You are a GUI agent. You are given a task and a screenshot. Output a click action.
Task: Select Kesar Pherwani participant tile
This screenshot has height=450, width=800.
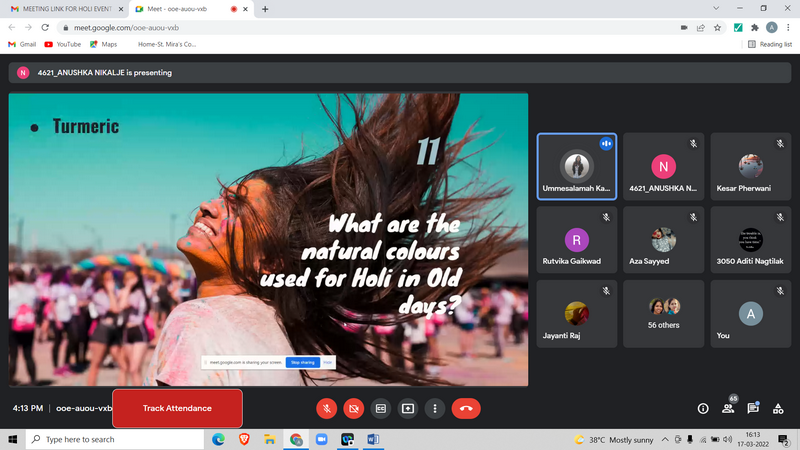[x=751, y=166]
